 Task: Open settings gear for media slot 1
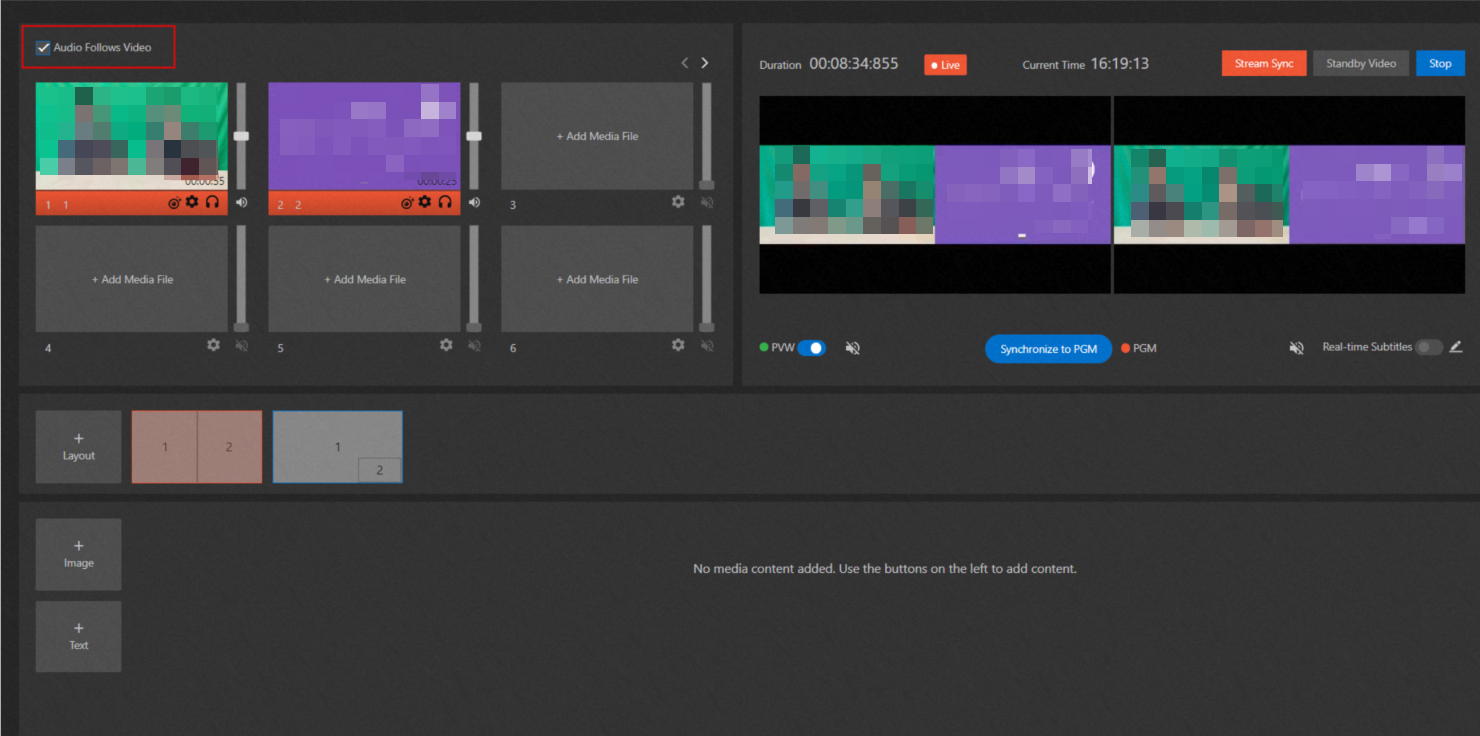192,202
